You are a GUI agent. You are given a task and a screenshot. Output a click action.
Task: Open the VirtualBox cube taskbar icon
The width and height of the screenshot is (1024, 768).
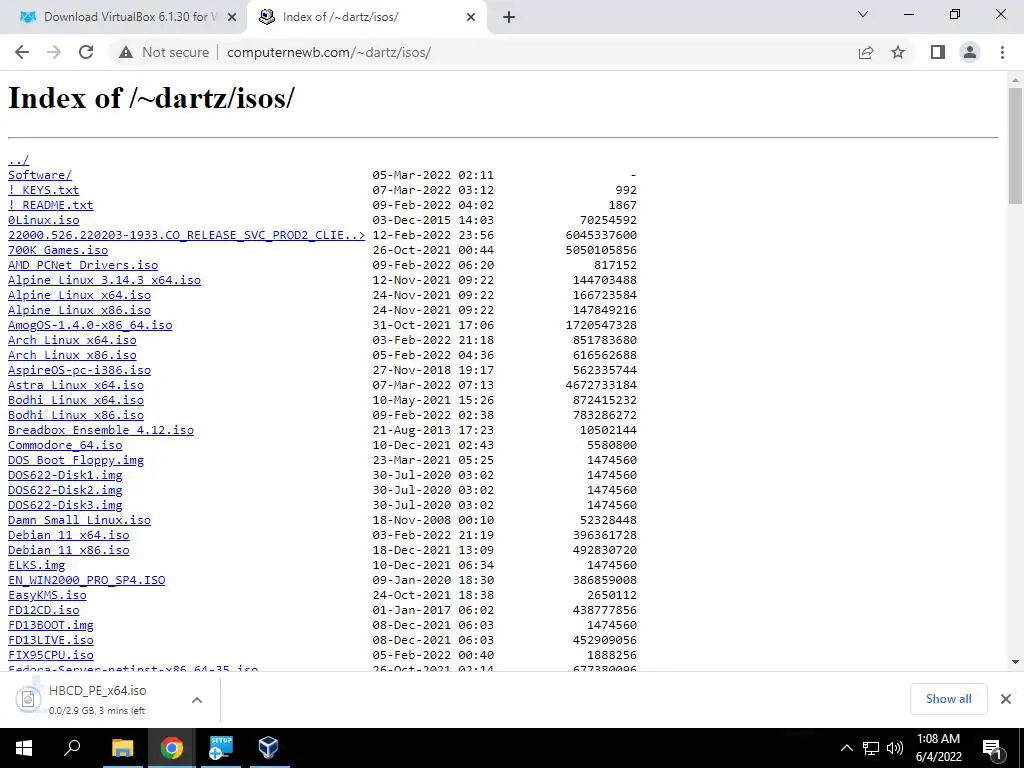pos(268,748)
